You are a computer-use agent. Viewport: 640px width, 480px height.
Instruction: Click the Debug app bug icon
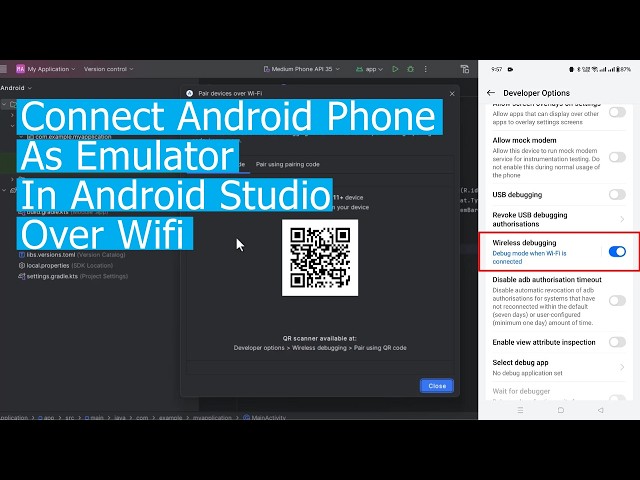tap(410, 69)
